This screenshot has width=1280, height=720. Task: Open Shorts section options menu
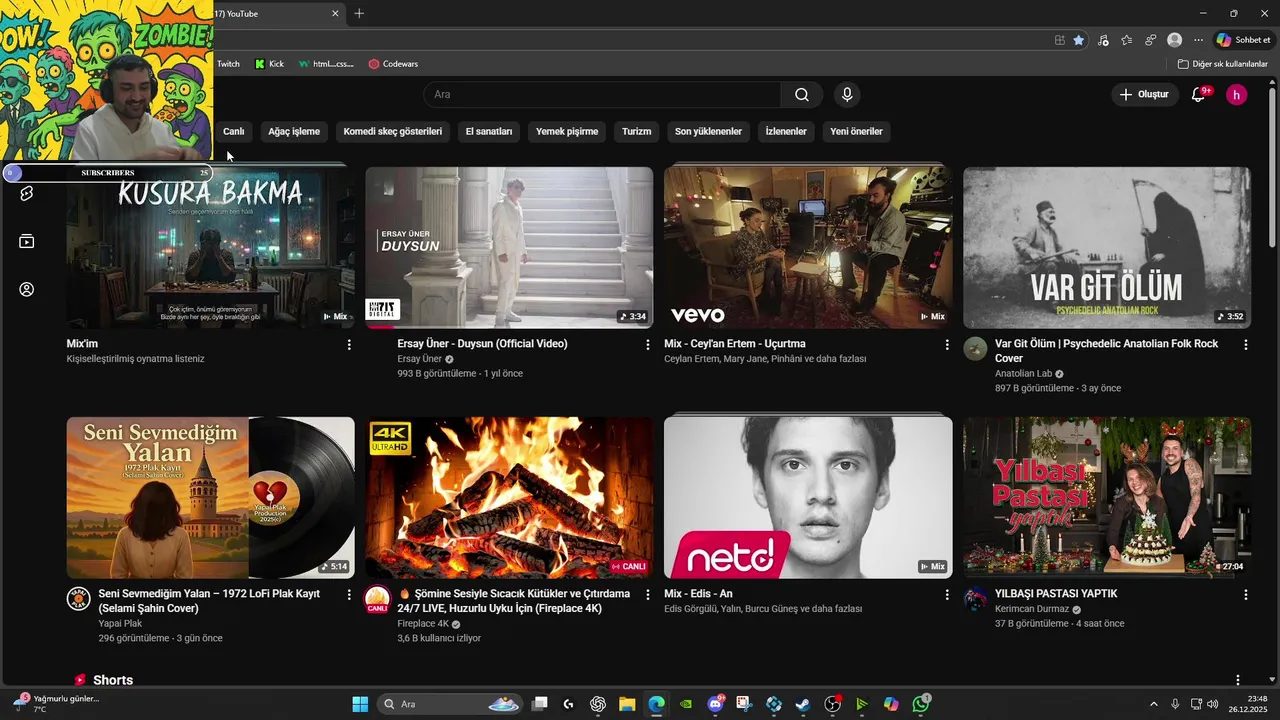click(x=1238, y=680)
